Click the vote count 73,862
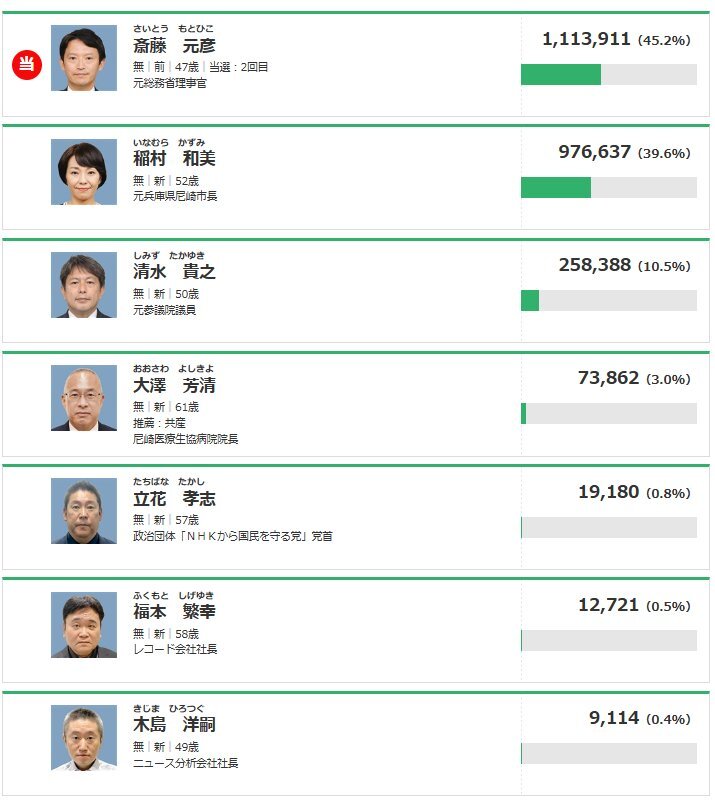 608,378
